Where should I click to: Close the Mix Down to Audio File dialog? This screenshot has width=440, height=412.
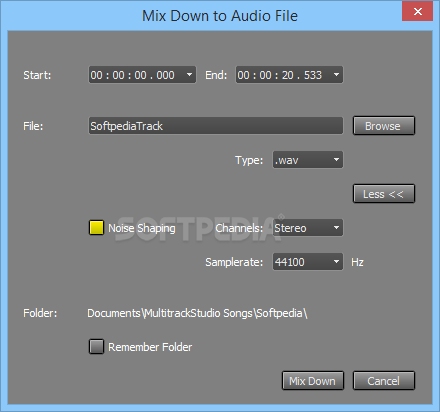(417, 12)
